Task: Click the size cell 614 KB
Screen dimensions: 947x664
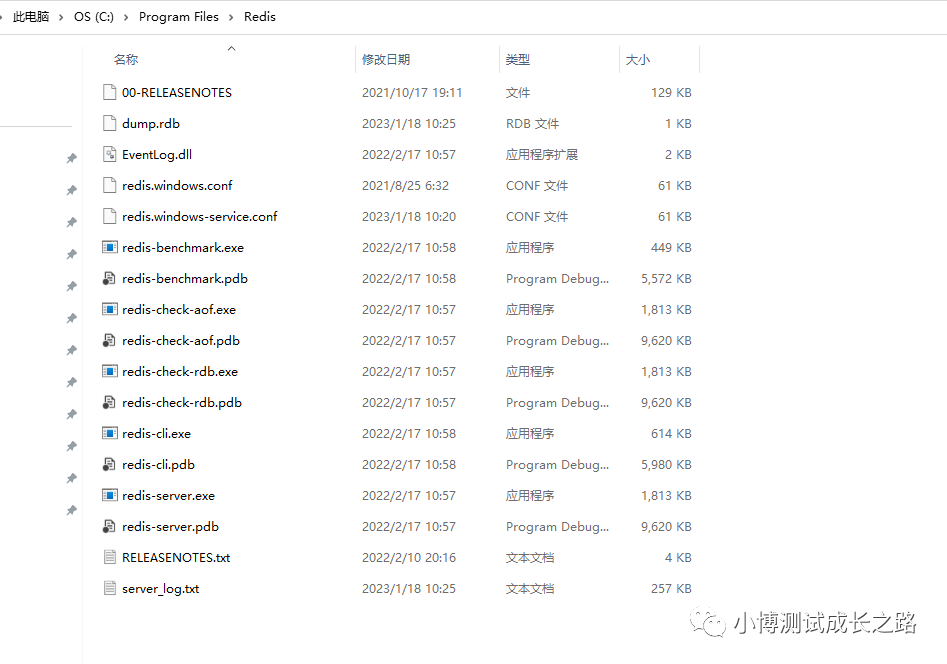Action: point(671,433)
